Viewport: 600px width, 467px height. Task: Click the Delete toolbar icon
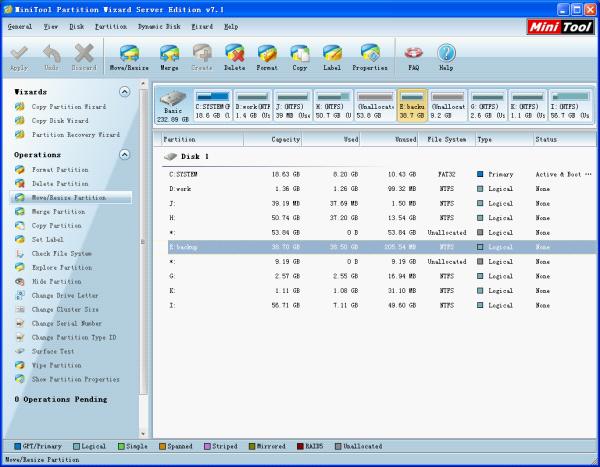(235, 57)
